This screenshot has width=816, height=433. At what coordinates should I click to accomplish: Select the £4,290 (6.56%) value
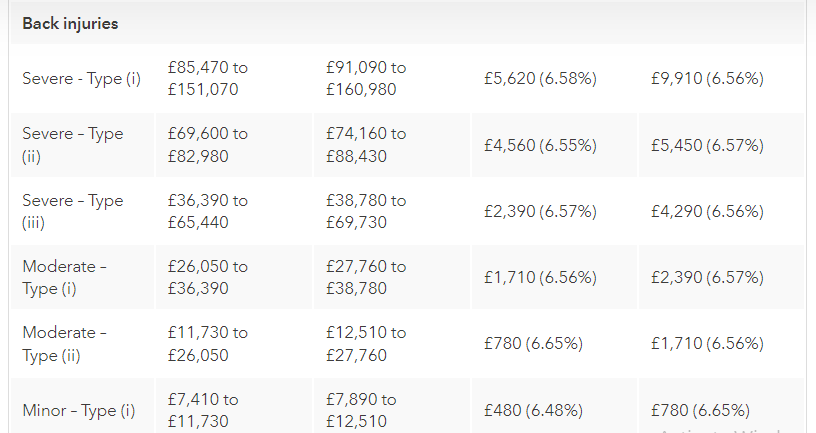click(x=707, y=211)
